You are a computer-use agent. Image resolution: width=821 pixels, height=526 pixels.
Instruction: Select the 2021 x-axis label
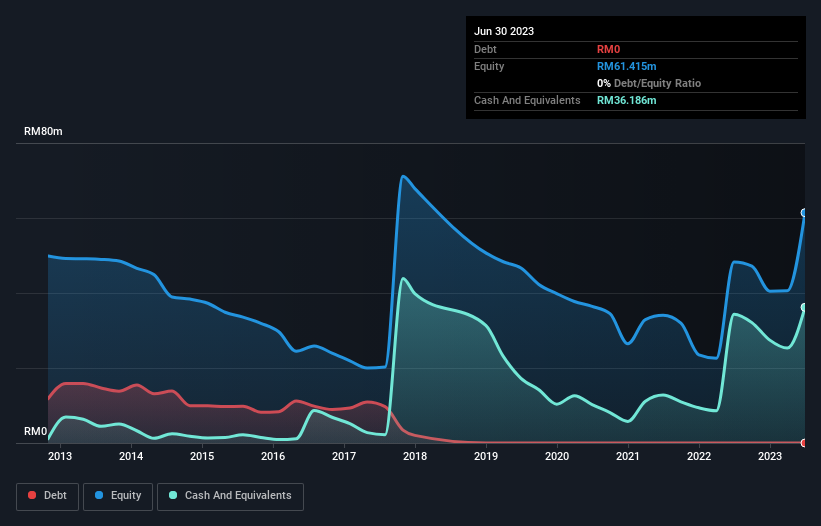[x=628, y=456]
